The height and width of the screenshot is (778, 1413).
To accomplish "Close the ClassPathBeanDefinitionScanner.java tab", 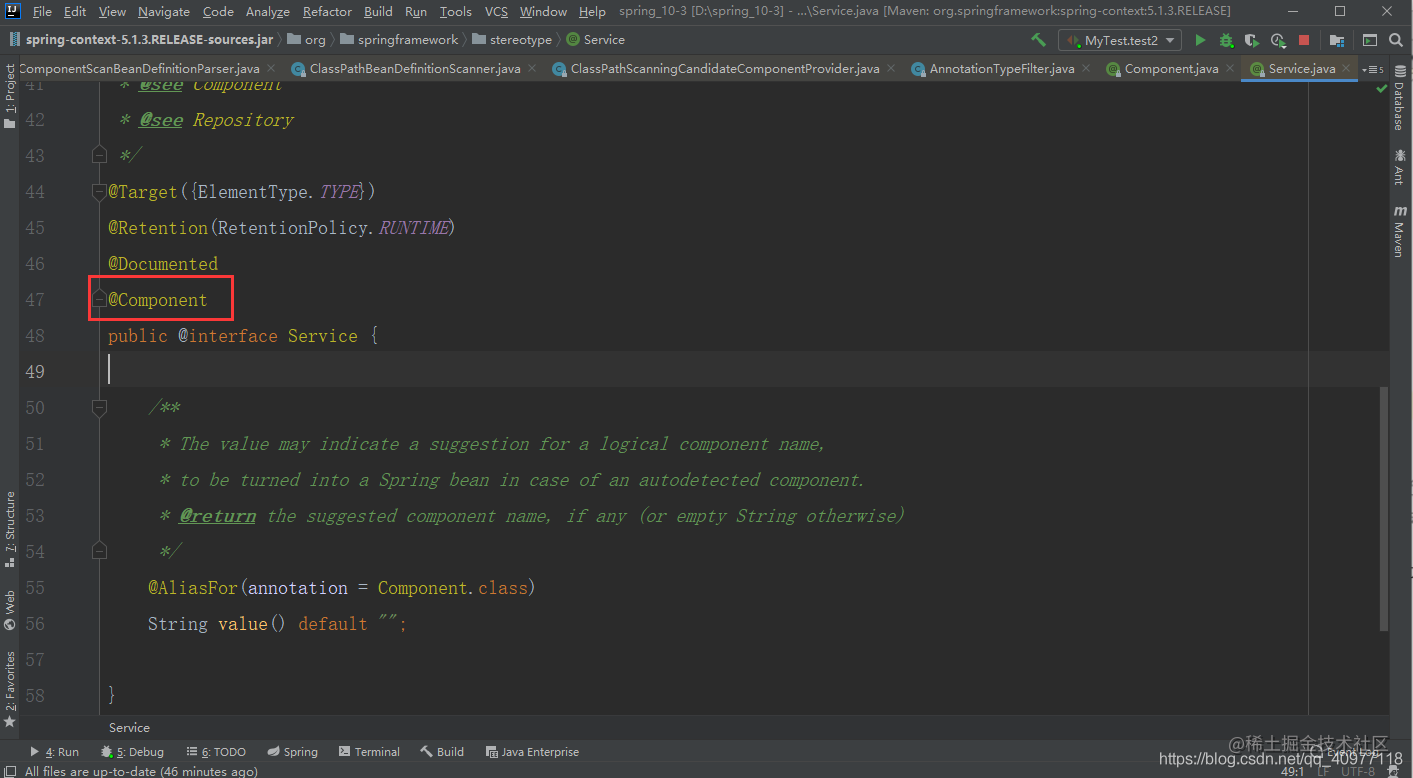I will [x=532, y=69].
